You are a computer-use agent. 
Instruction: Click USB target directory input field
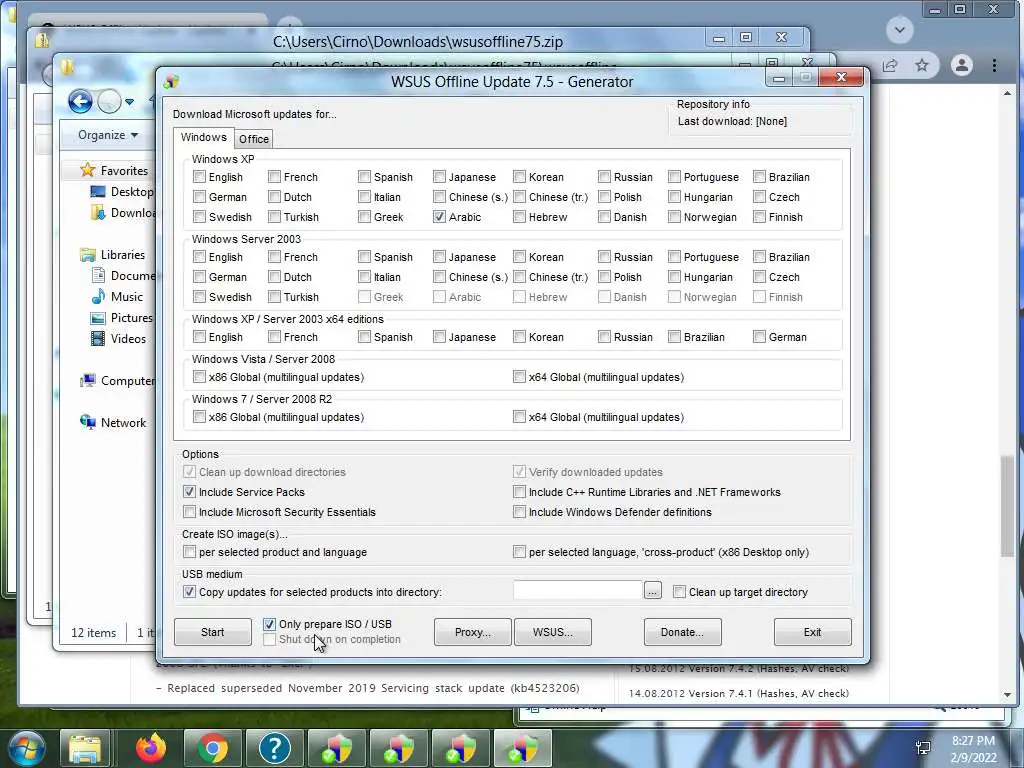tap(577, 590)
